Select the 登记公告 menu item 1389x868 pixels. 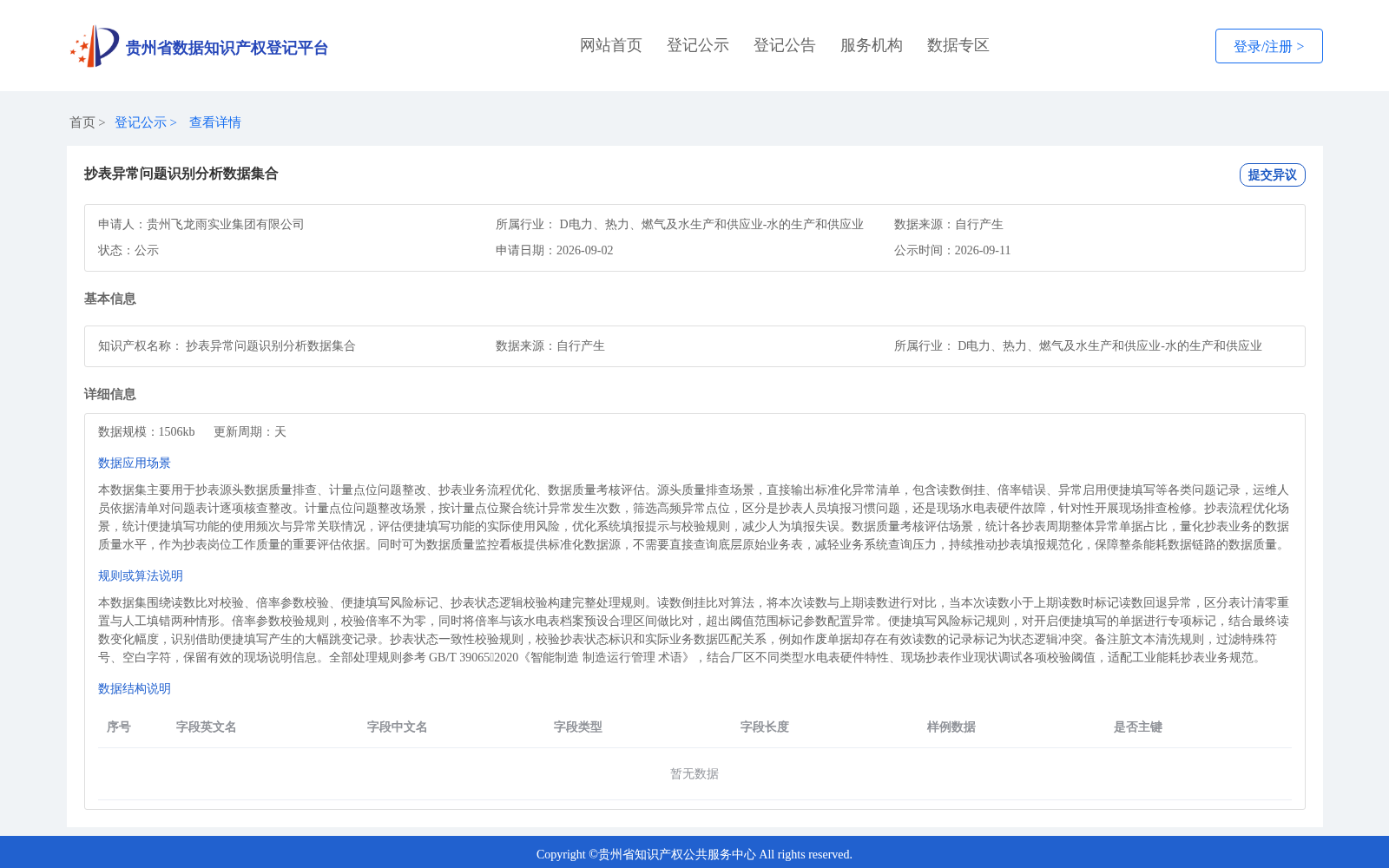(785, 45)
